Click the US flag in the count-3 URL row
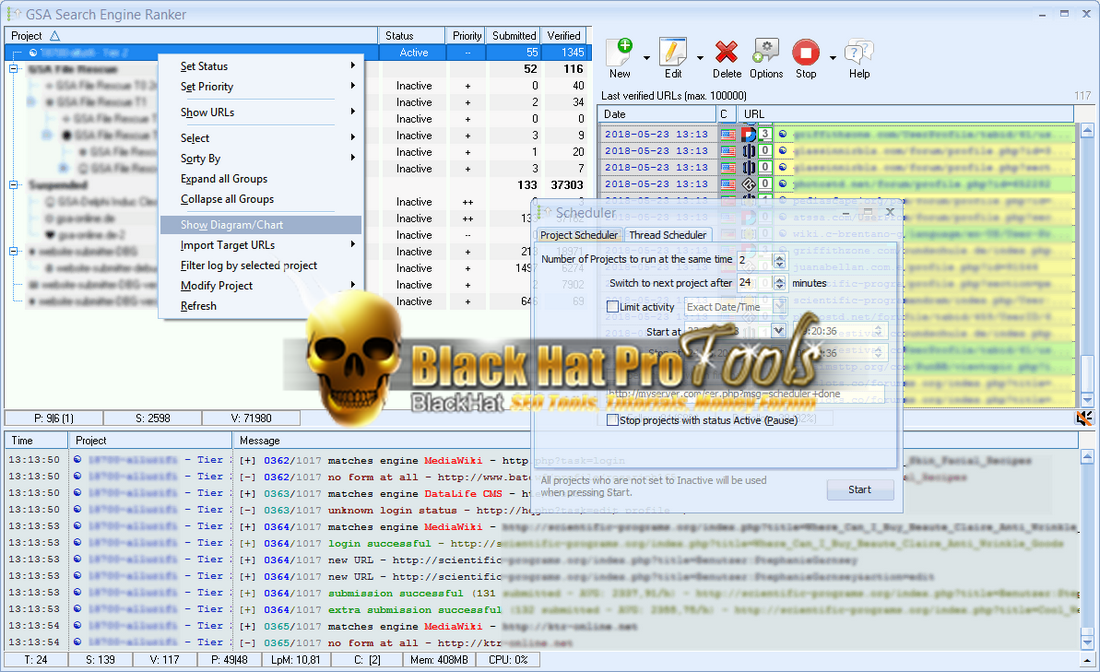 [x=728, y=134]
